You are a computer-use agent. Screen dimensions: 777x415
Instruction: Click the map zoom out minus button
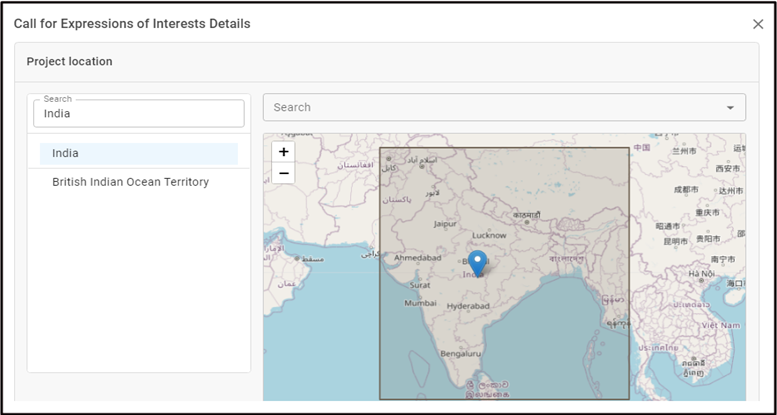pyautogui.click(x=284, y=173)
